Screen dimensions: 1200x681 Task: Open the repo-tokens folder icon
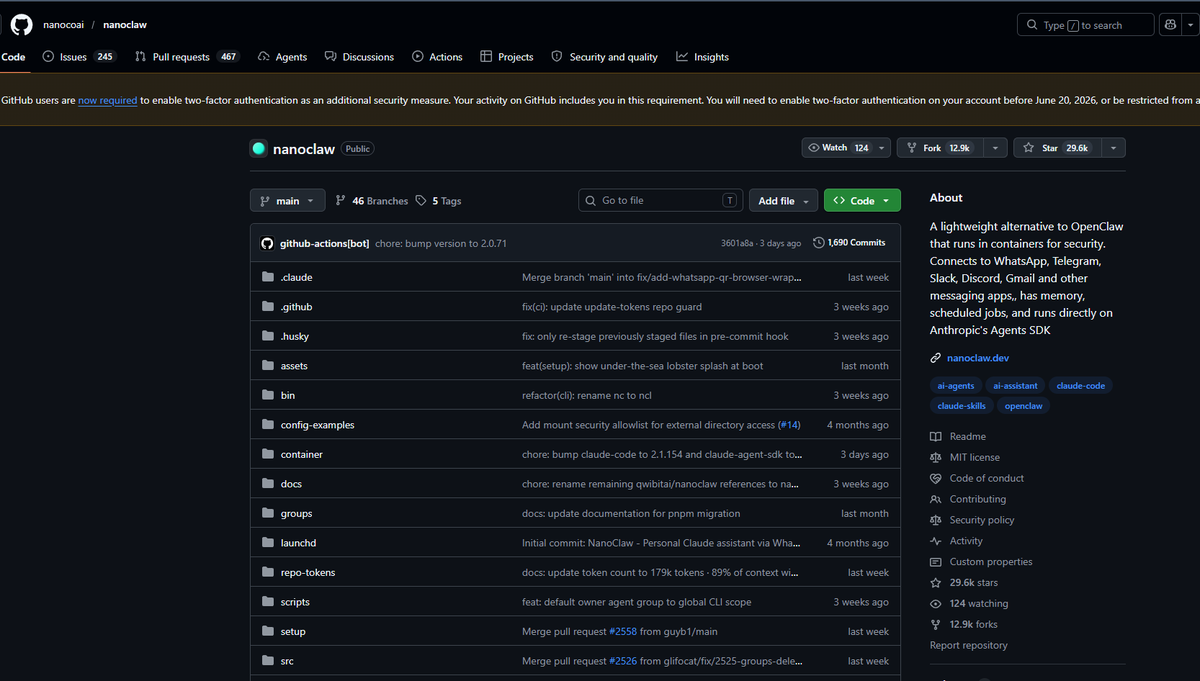click(268, 572)
